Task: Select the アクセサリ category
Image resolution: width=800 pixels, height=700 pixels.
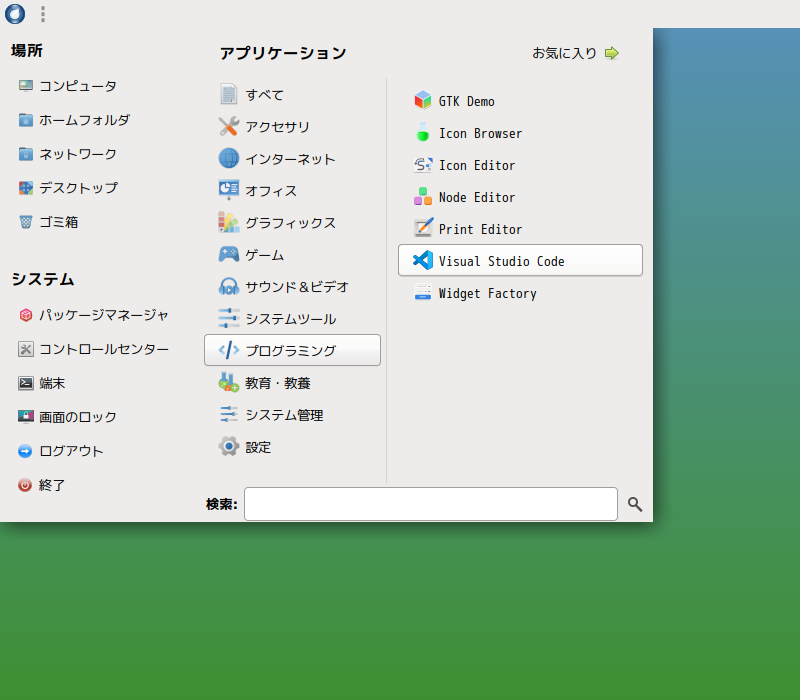Action: click(x=292, y=127)
